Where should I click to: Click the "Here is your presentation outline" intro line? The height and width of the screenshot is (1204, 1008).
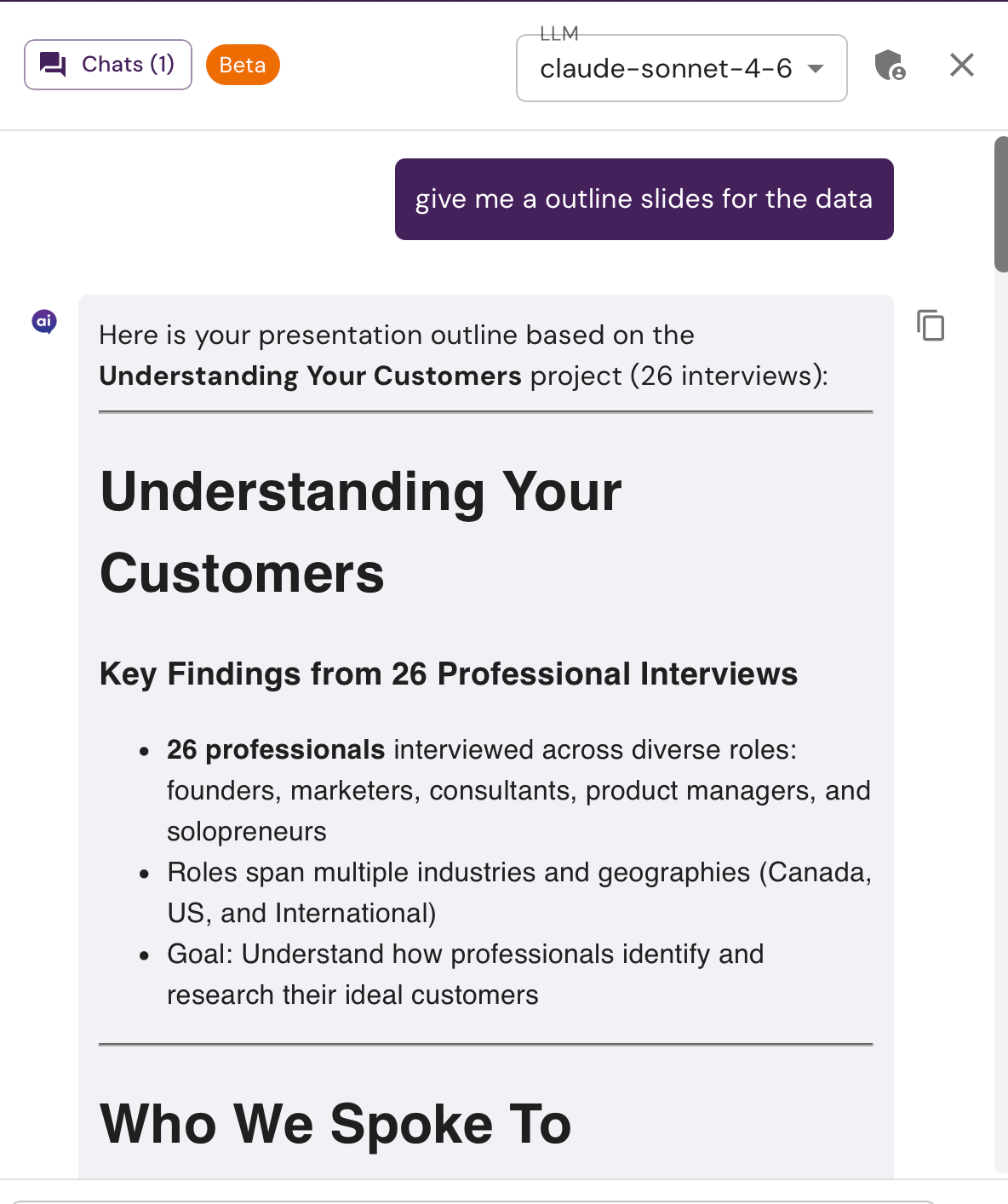(464, 355)
